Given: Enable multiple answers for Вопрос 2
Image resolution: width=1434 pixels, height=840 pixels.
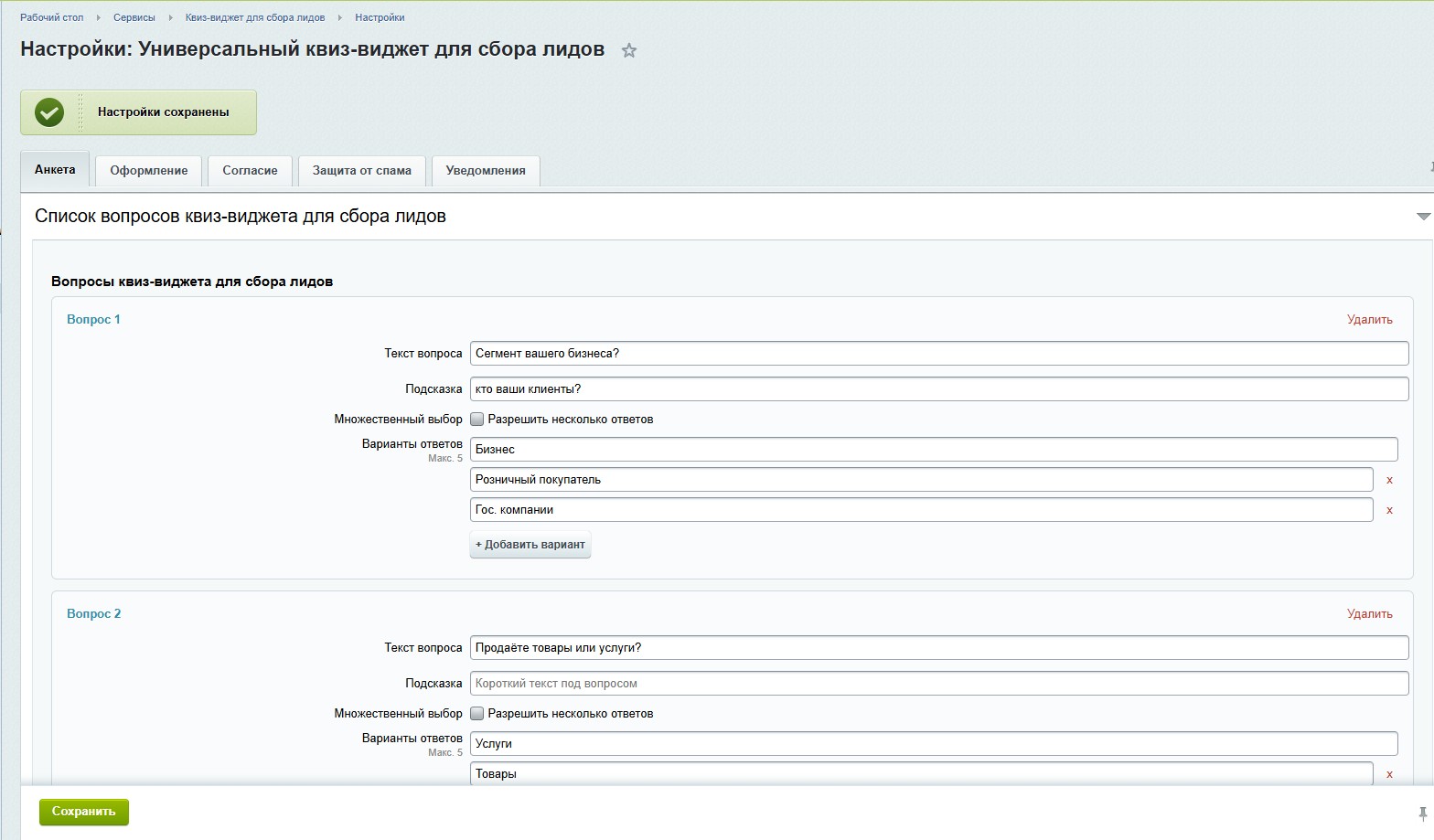Looking at the screenshot, I should point(476,714).
